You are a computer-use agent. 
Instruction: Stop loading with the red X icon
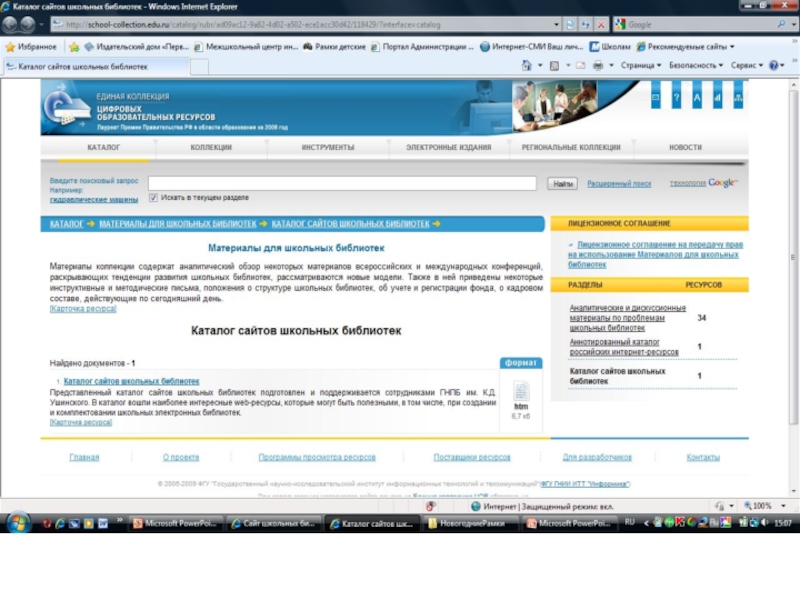(x=601, y=24)
